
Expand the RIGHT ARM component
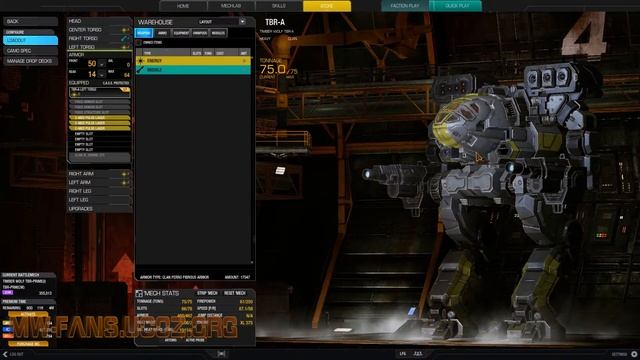(99, 174)
